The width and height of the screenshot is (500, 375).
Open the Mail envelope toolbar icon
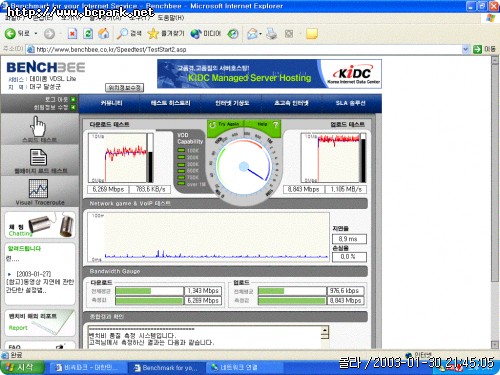point(253,33)
